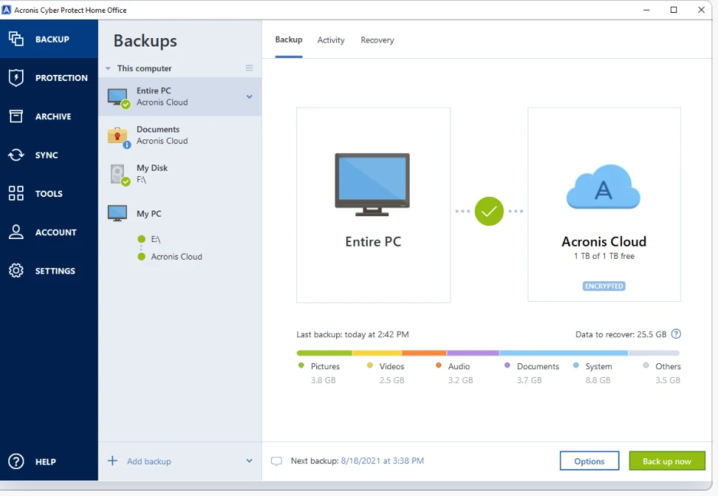This screenshot has width=718, height=496.
Task: Click the purple Documents segment of the data bar
Action: [473, 353]
